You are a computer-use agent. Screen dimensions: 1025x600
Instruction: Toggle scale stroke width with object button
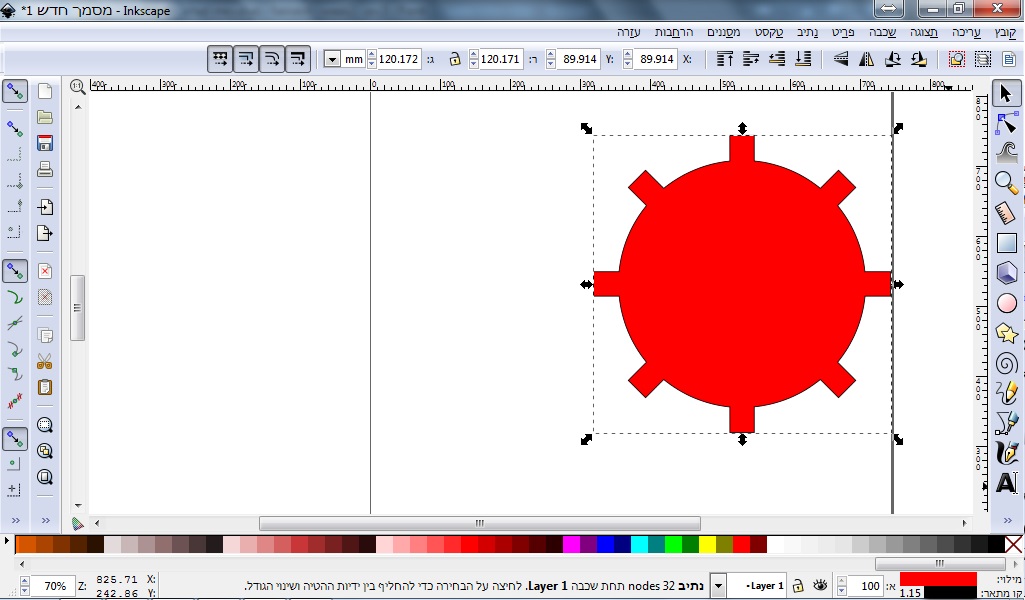pyautogui.click(x=297, y=59)
